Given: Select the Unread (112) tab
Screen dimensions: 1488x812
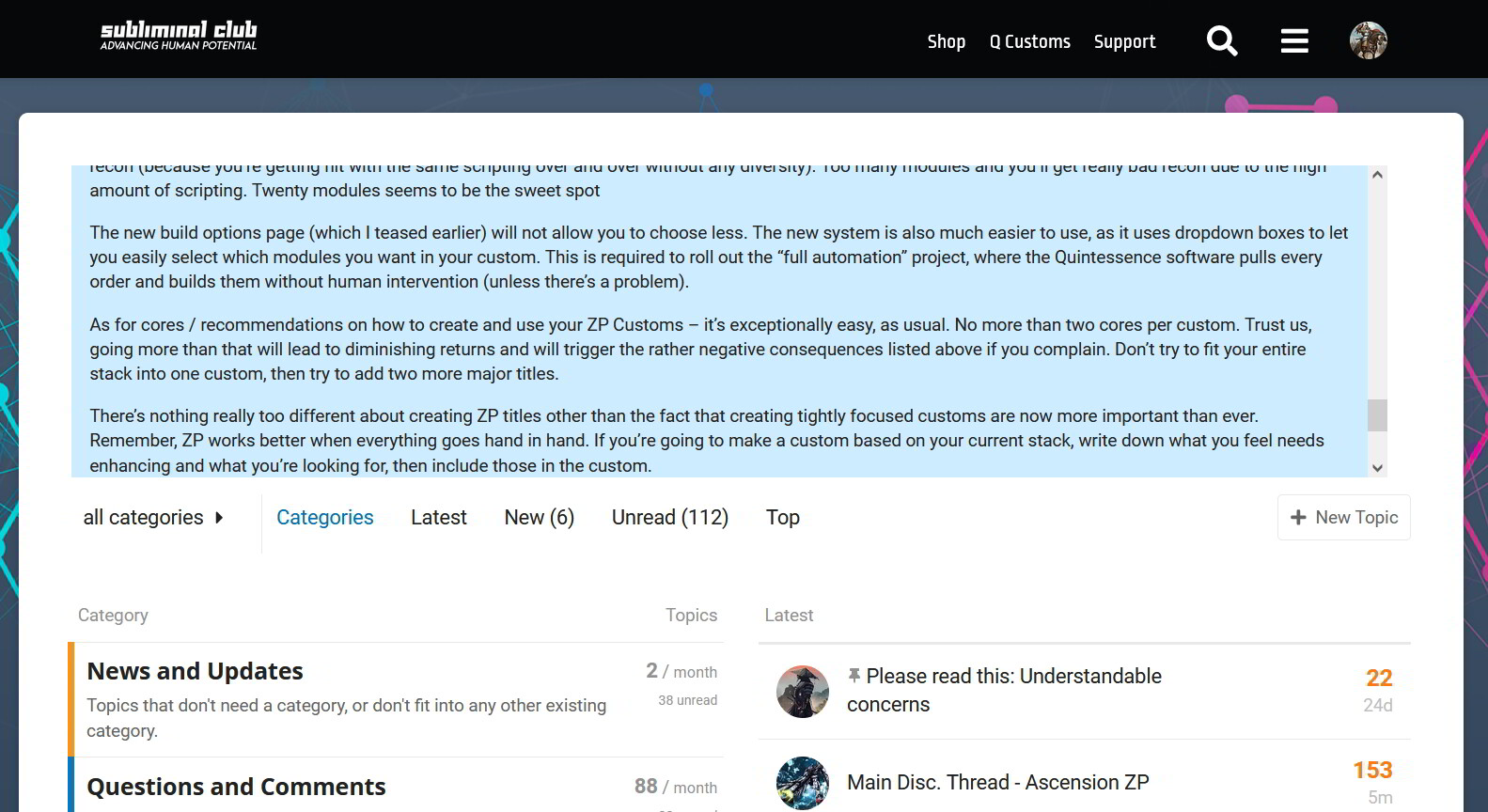Looking at the screenshot, I should (670, 517).
